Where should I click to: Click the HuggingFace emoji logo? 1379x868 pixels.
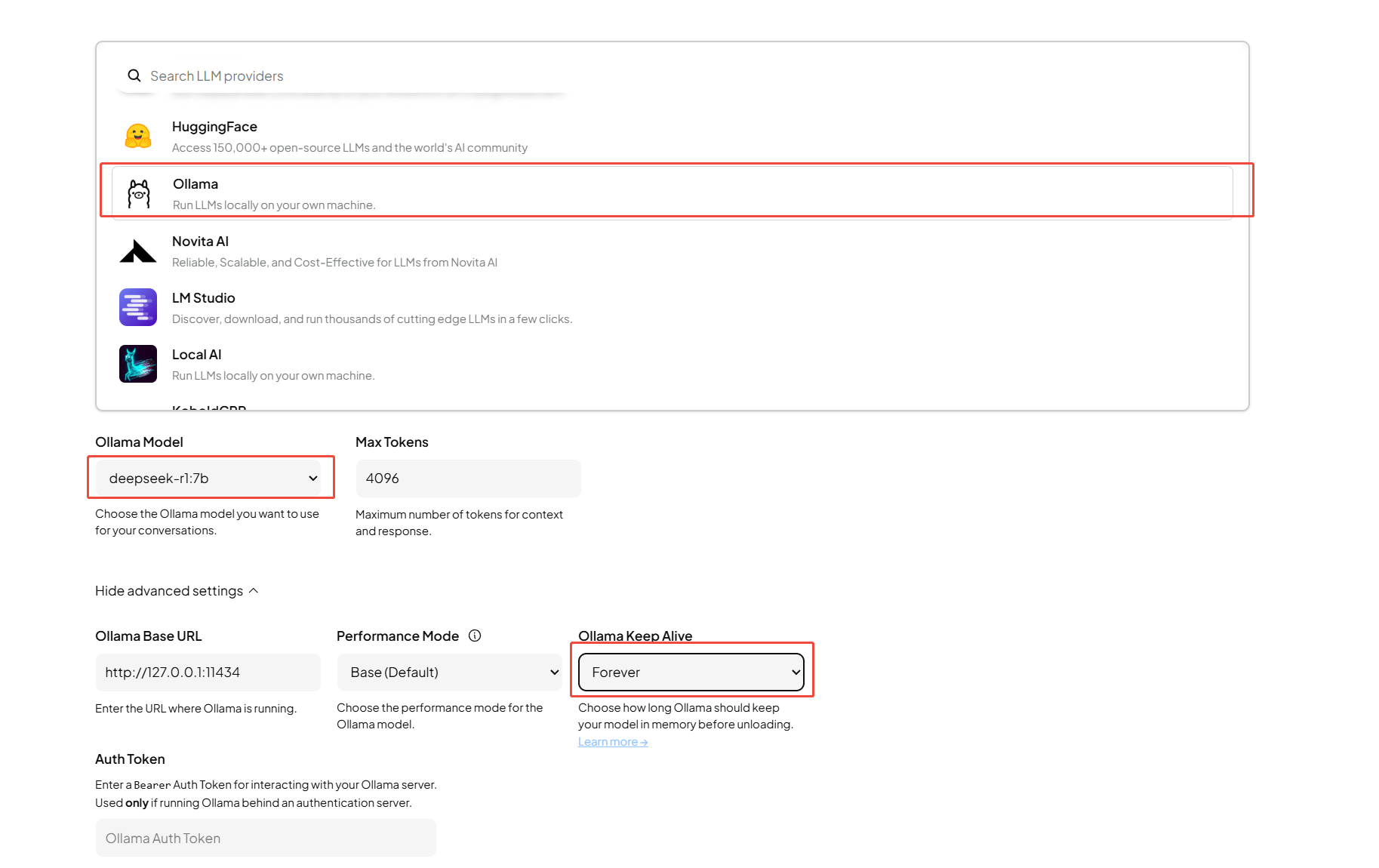(x=138, y=137)
